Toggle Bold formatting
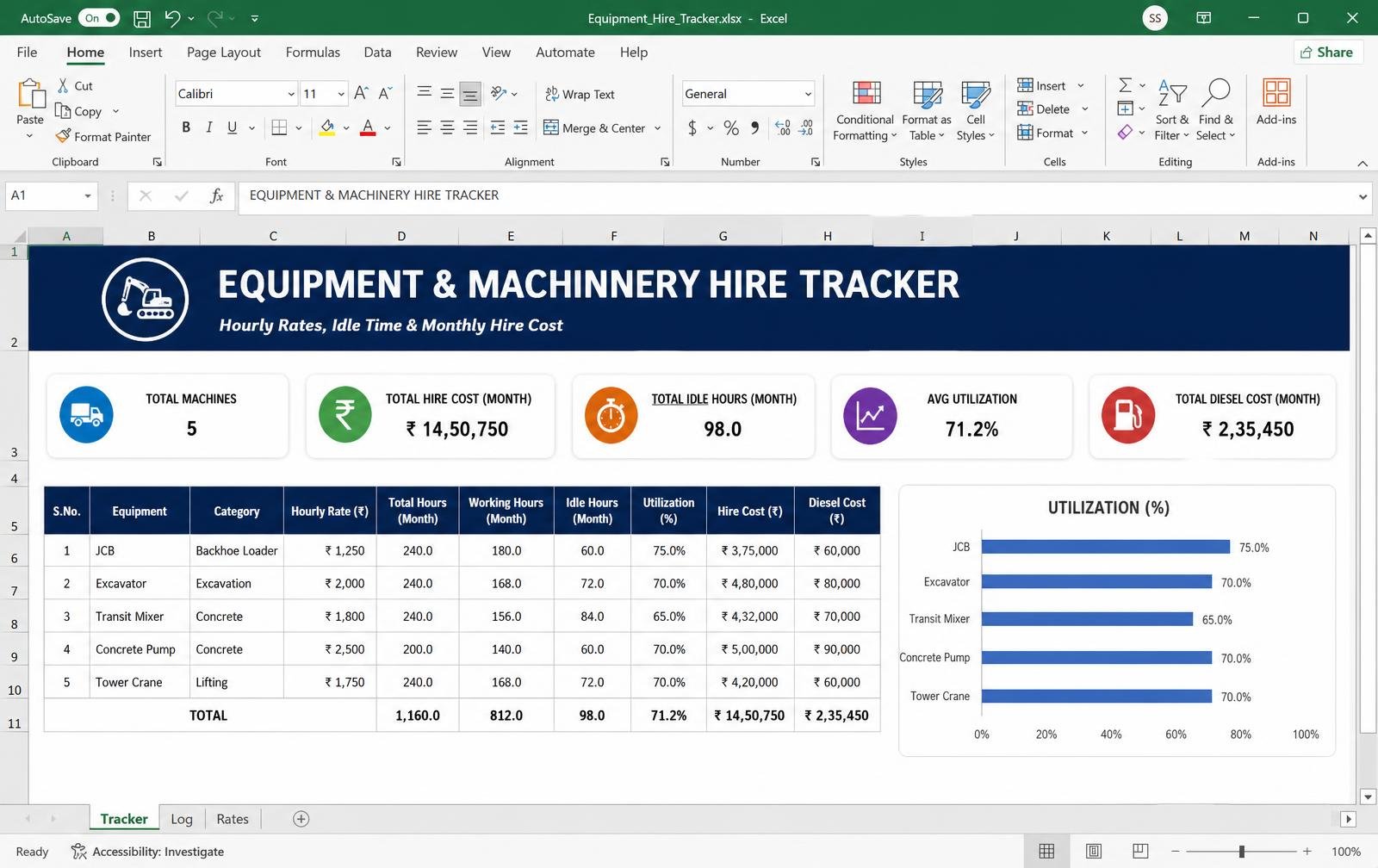Viewport: 1378px width, 868px height. coord(186,127)
